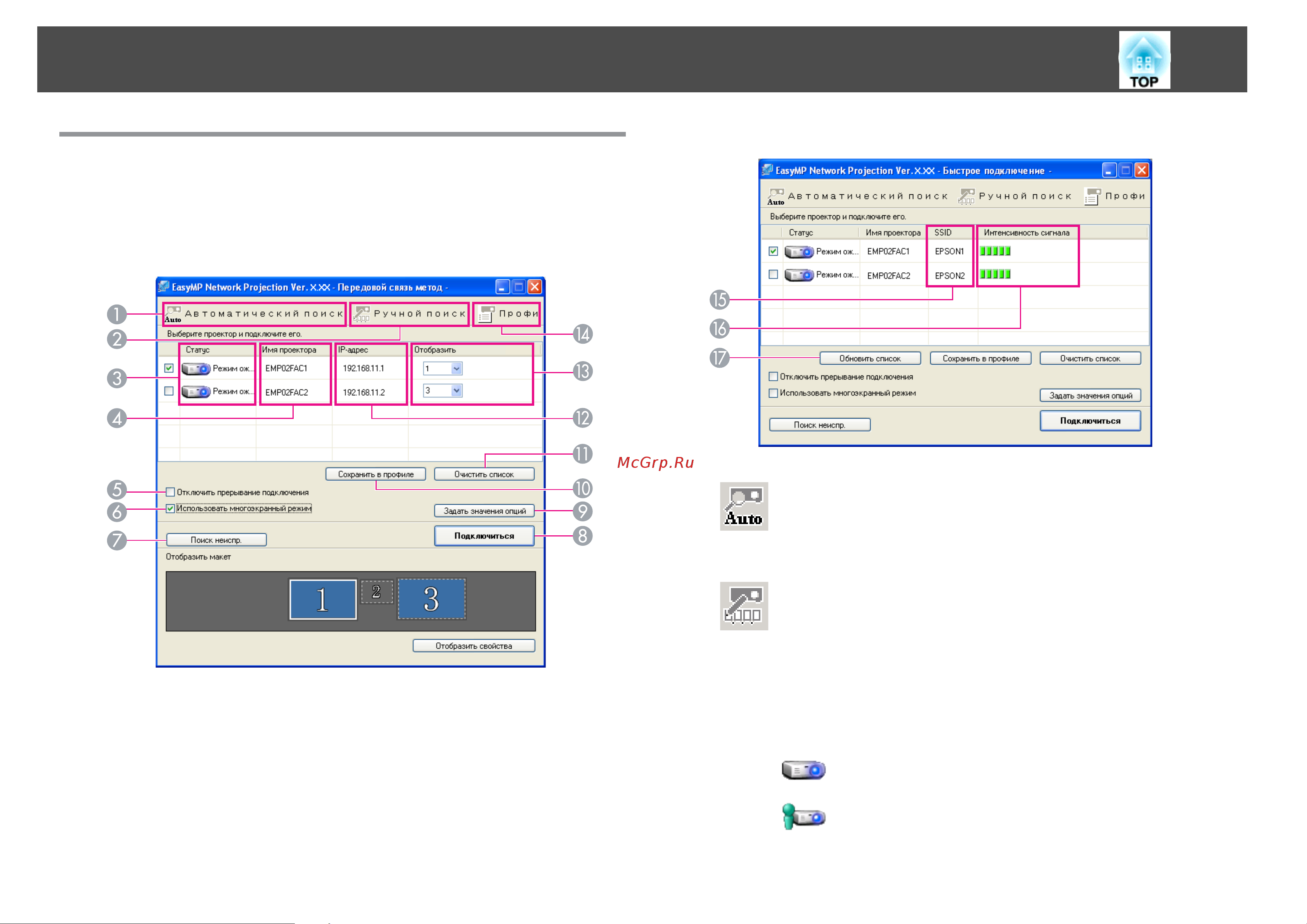Click the EPSON2 signal strength bar

pyautogui.click(x=995, y=274)
